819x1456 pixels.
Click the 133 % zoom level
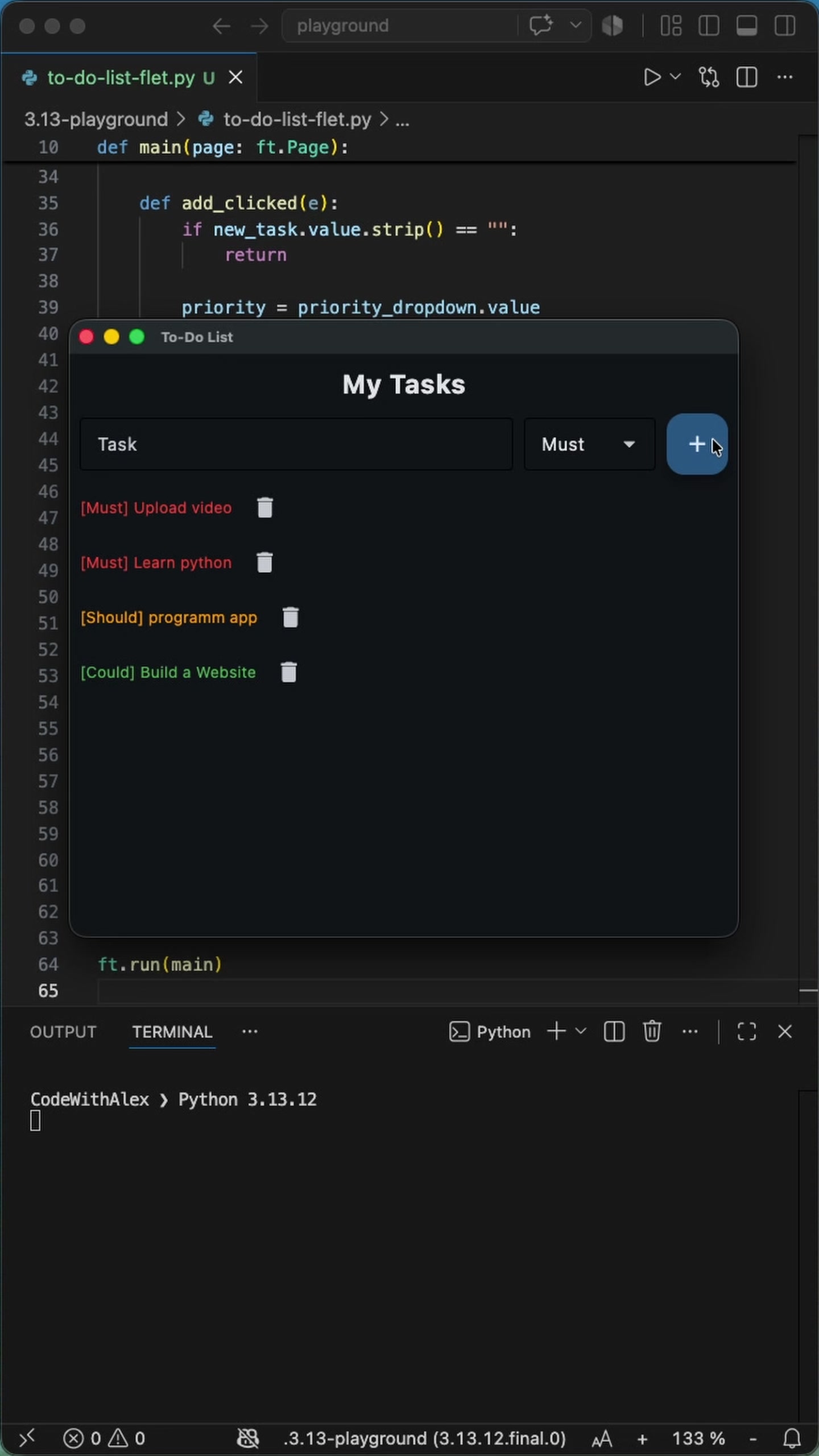[x=698, y=1438]
